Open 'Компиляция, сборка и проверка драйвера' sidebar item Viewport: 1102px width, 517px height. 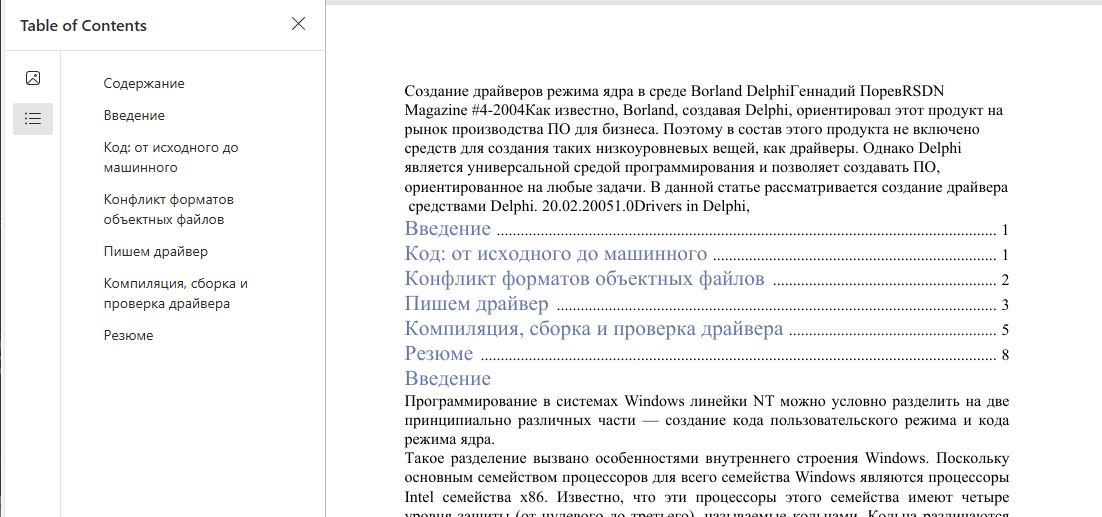[x=175, y=293]
